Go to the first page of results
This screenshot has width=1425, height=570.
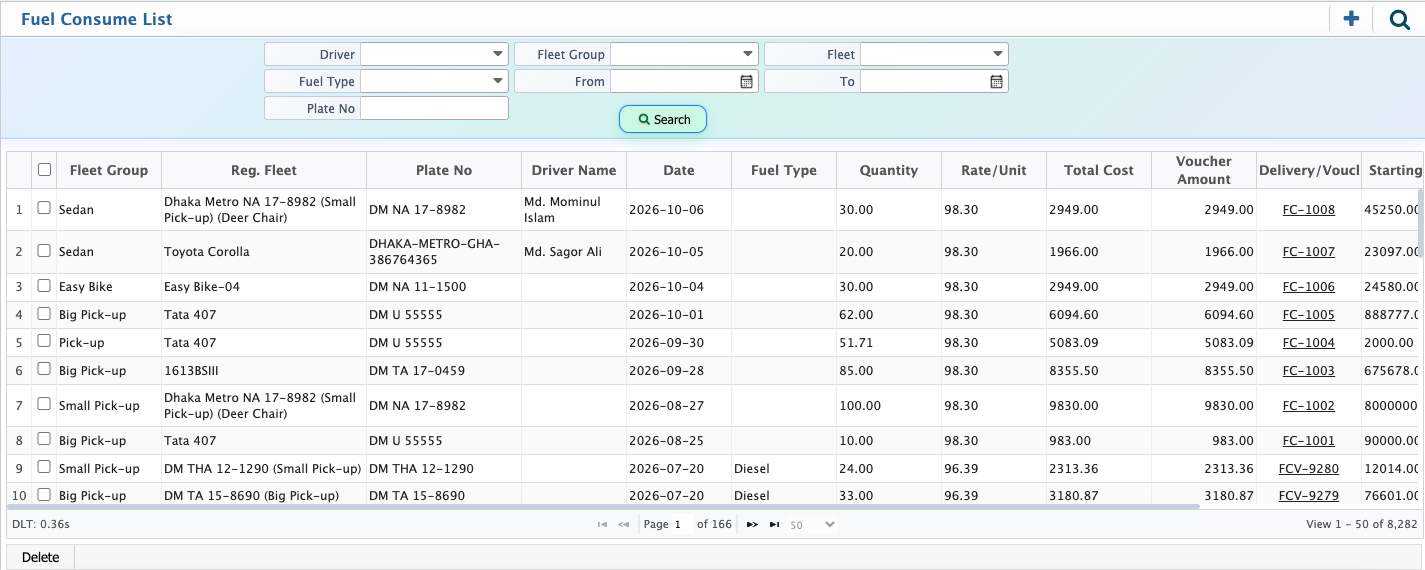[602, 524]
